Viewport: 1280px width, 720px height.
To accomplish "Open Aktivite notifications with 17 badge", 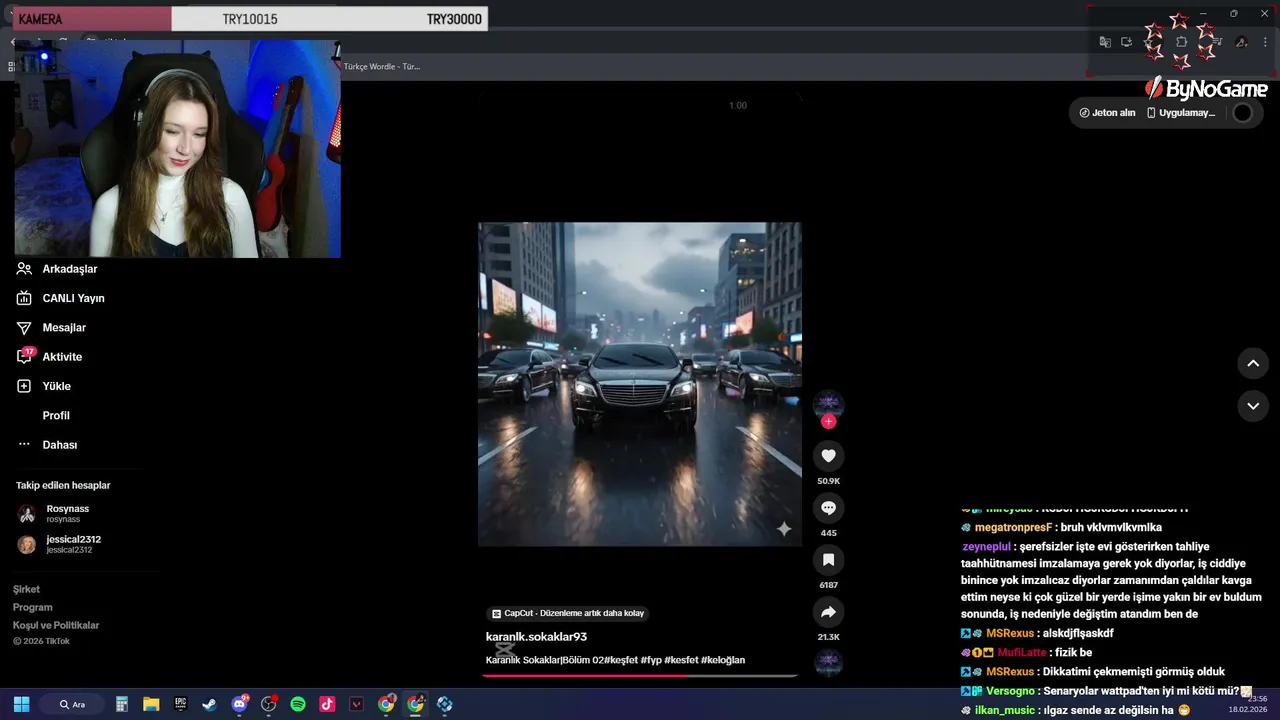I will coord(49,357).
